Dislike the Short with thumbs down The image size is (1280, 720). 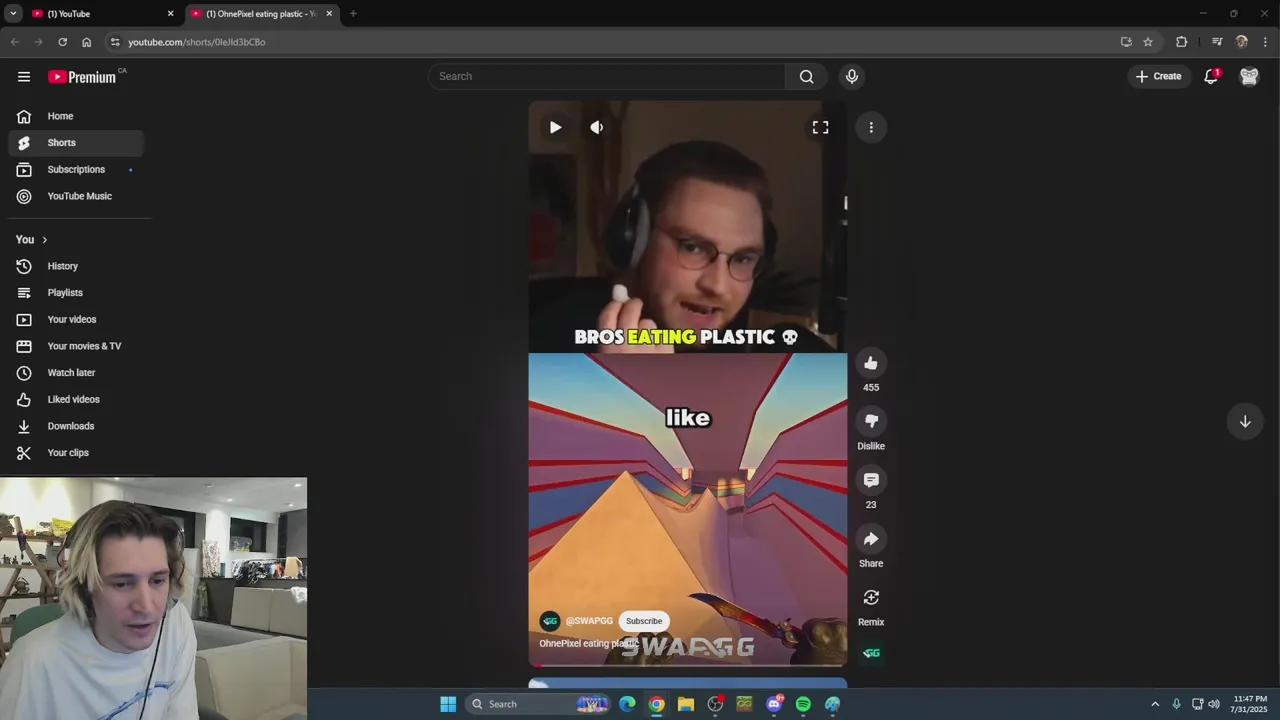871,422
